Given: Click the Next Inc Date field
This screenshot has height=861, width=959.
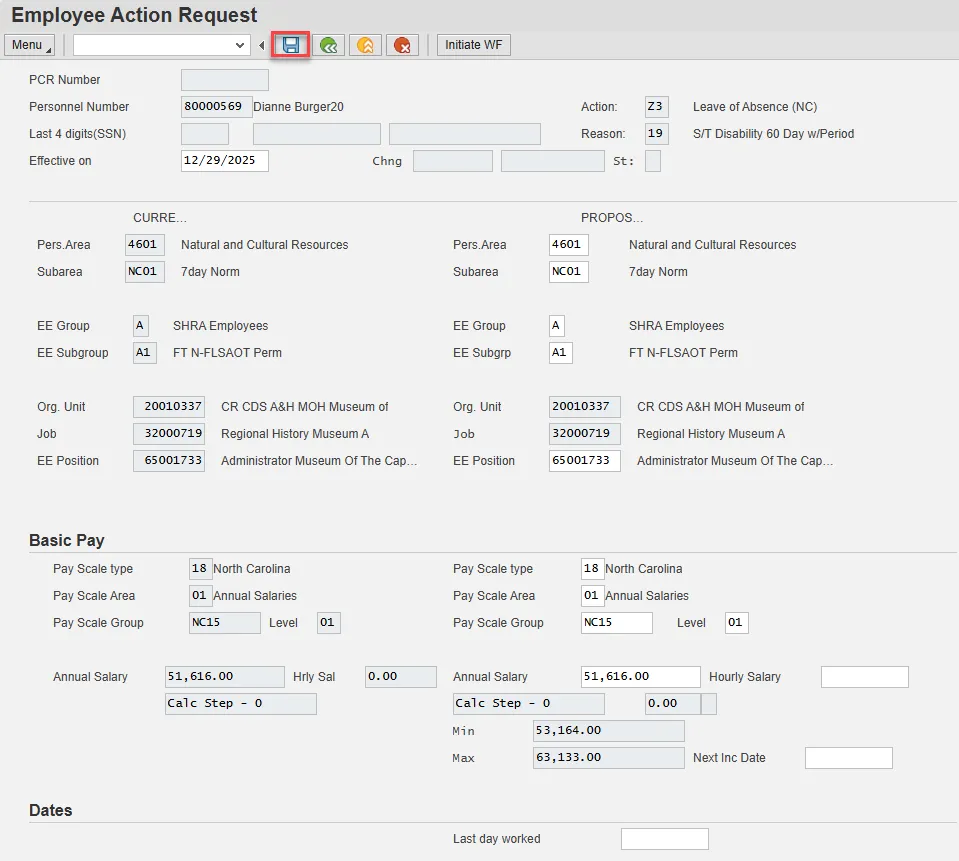Looking at the screenshot, I should click(x=848, y=758).
